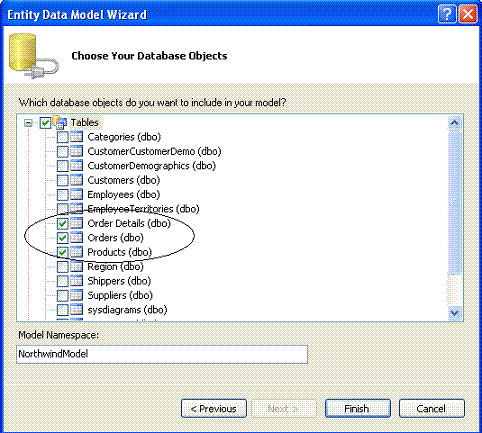Select the CustomerDemographics (dbo) label
The height and width of the screenshot is (433, 482).
coord(152,166)
